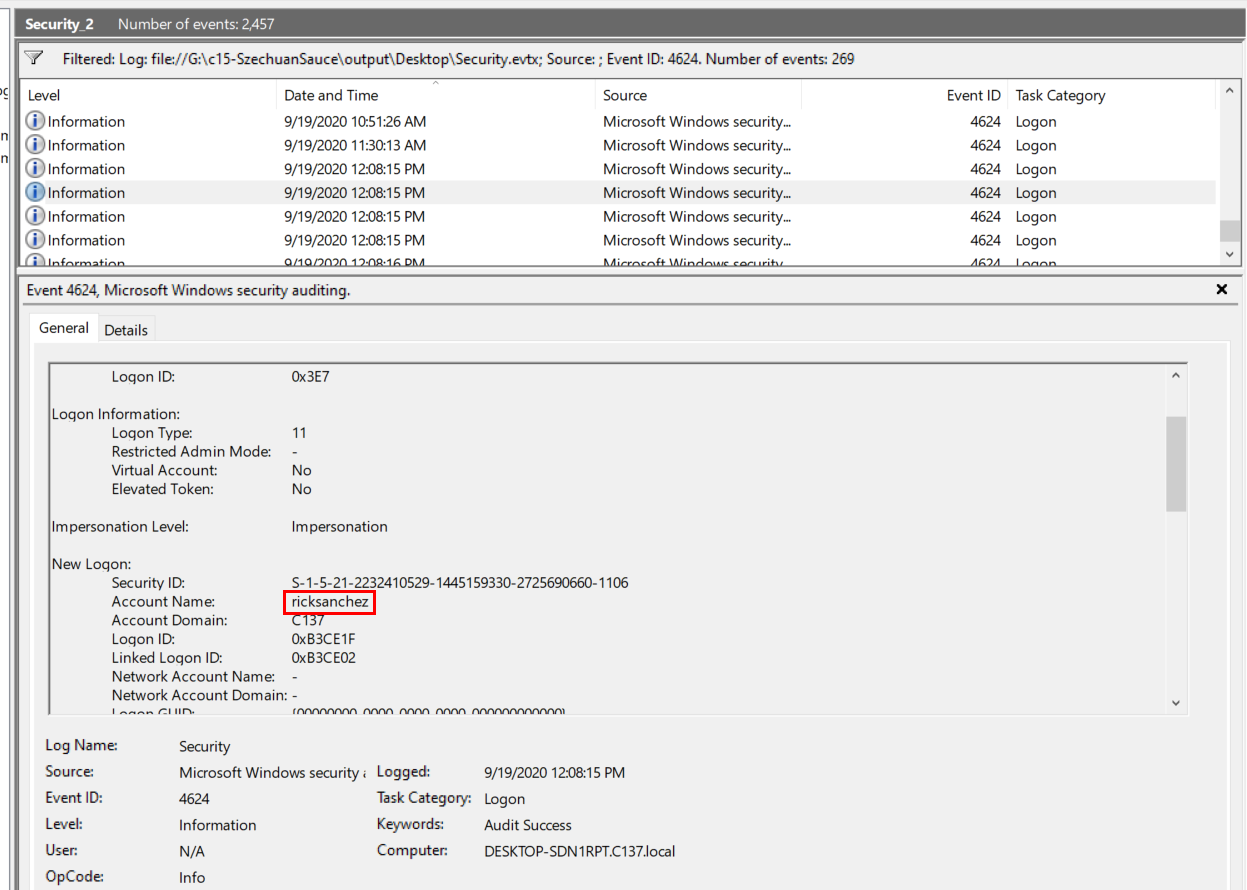Switch to the Details tab
1247x890 pixels.
[x=126, y=330]
